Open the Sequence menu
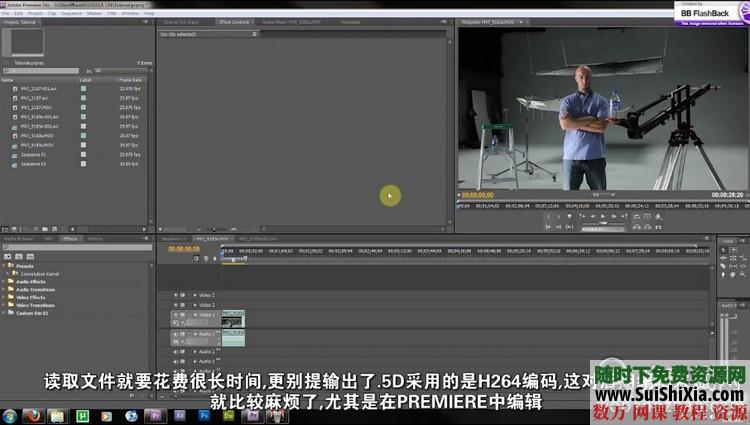This screenshot has height=425, width=750. coord(72,13)
